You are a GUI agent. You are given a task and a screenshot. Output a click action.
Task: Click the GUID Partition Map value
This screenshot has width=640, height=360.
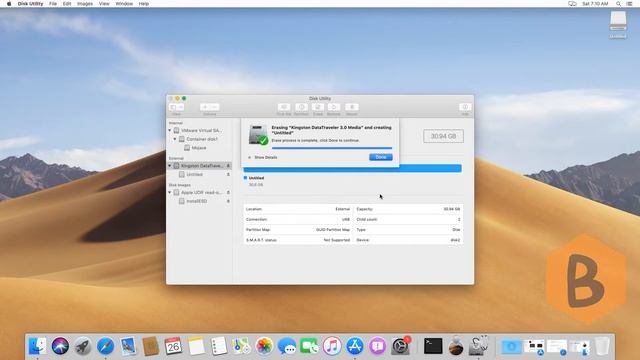tap(333, 230)
